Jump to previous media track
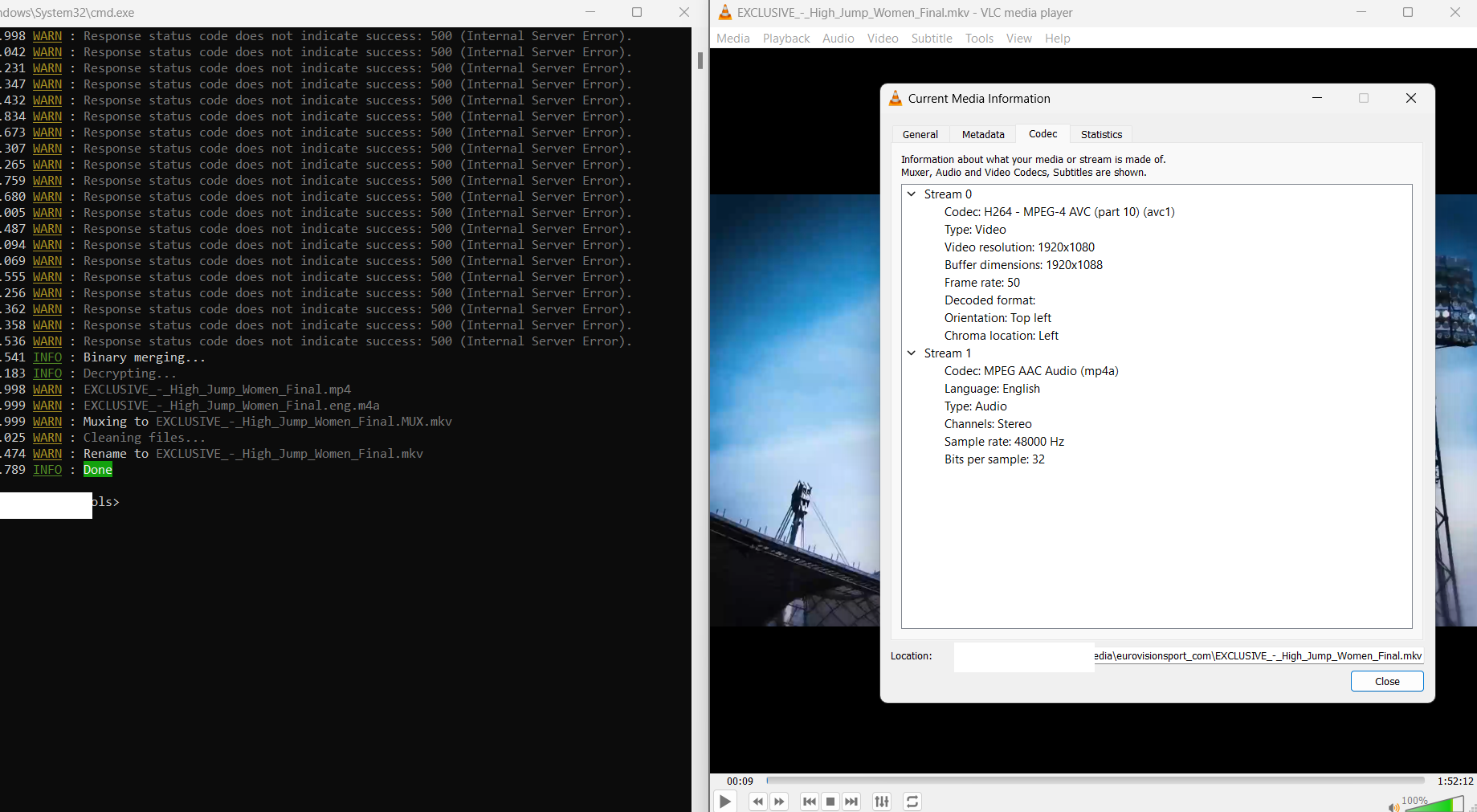 tap(810, 802)
